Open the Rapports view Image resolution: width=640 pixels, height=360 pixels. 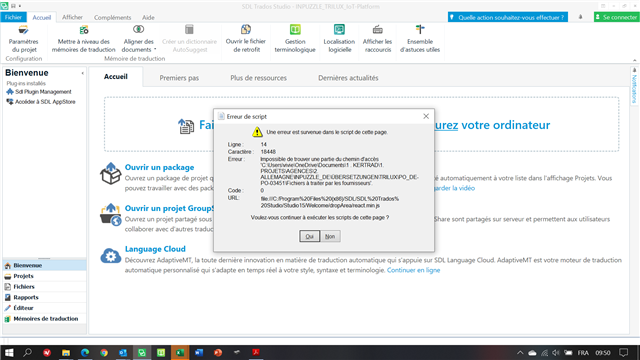click(x=44, y=297)
